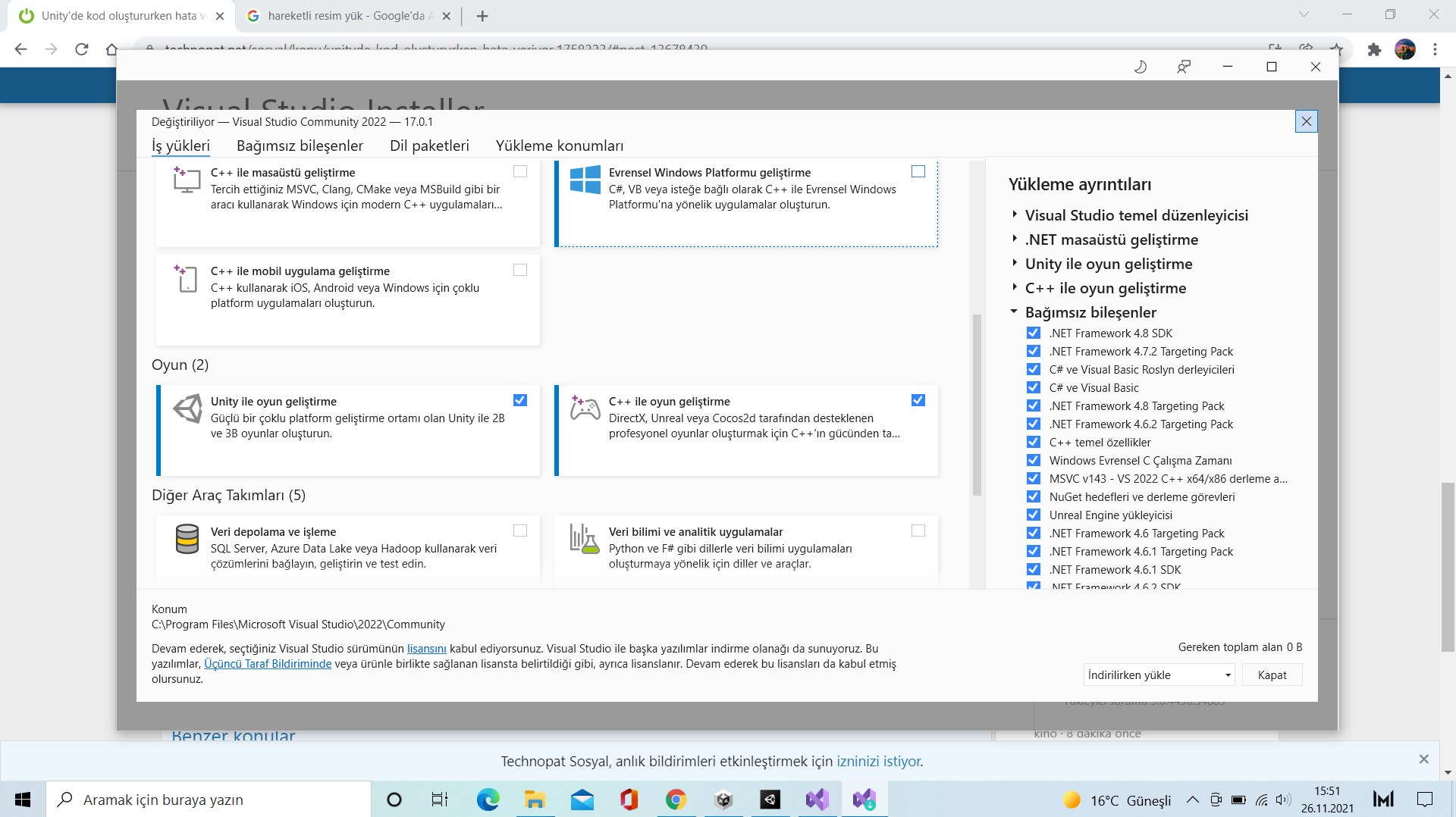
Task: Open Windows Task View
Action: (440, 800)
